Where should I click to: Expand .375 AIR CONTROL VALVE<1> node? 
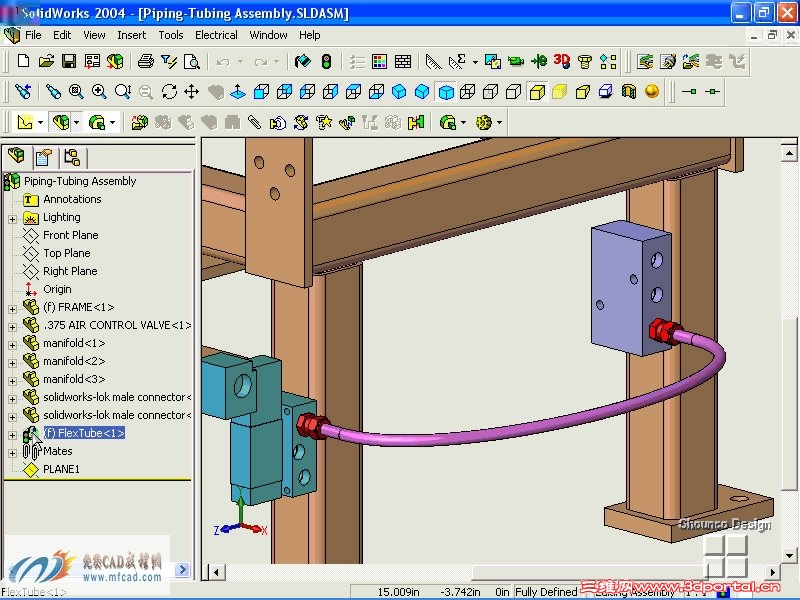coord(12,327)
